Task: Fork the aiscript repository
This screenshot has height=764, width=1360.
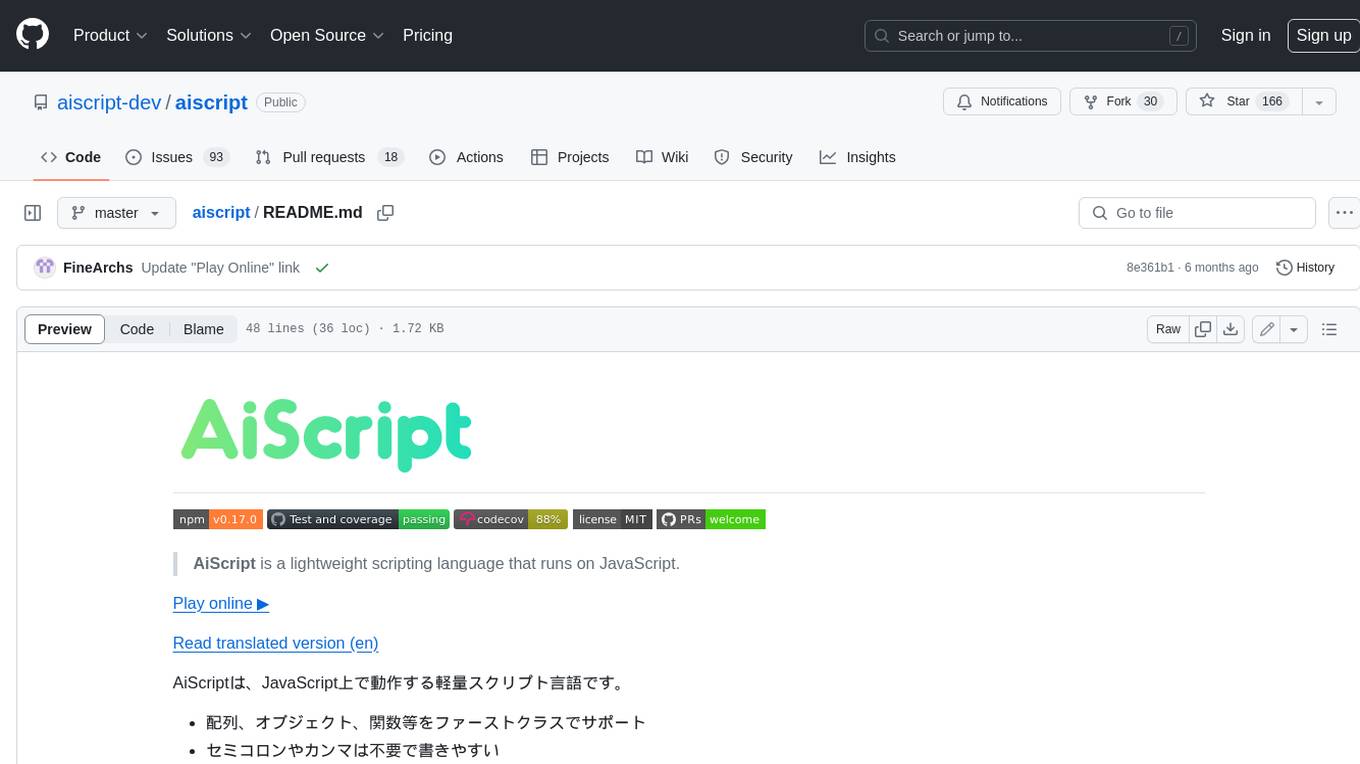Action: [1124, 101]
